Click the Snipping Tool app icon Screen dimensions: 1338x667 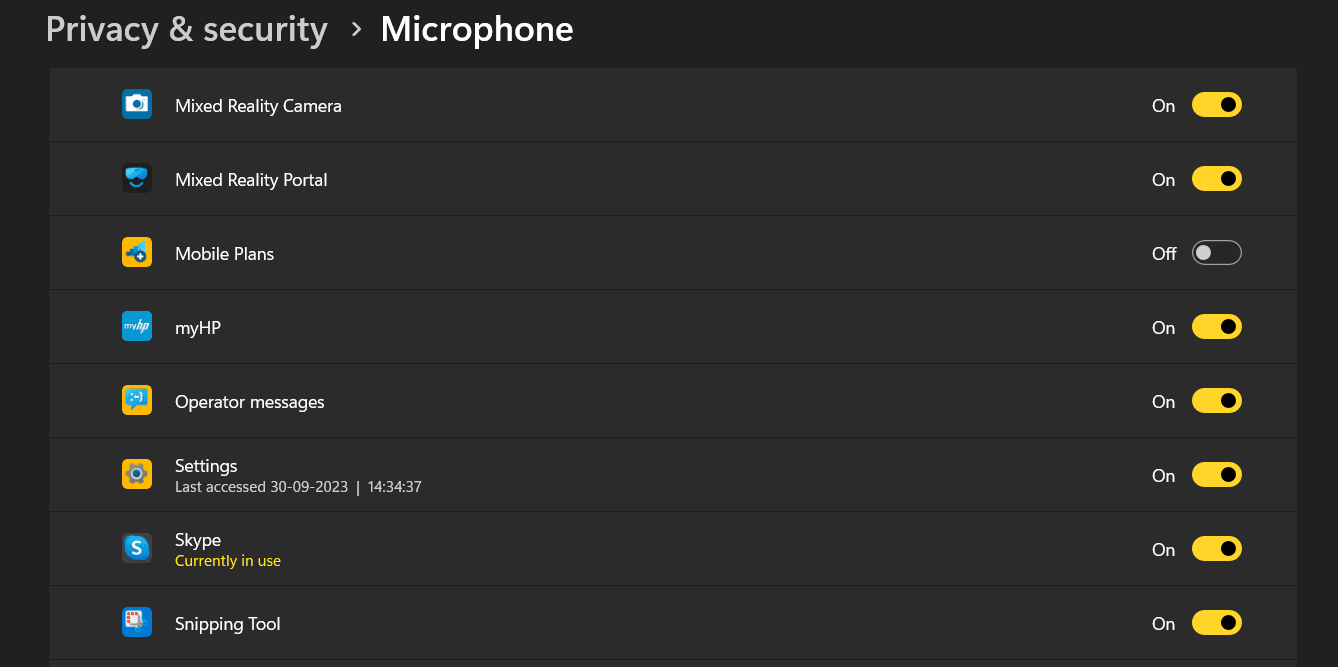coord(137,622)
